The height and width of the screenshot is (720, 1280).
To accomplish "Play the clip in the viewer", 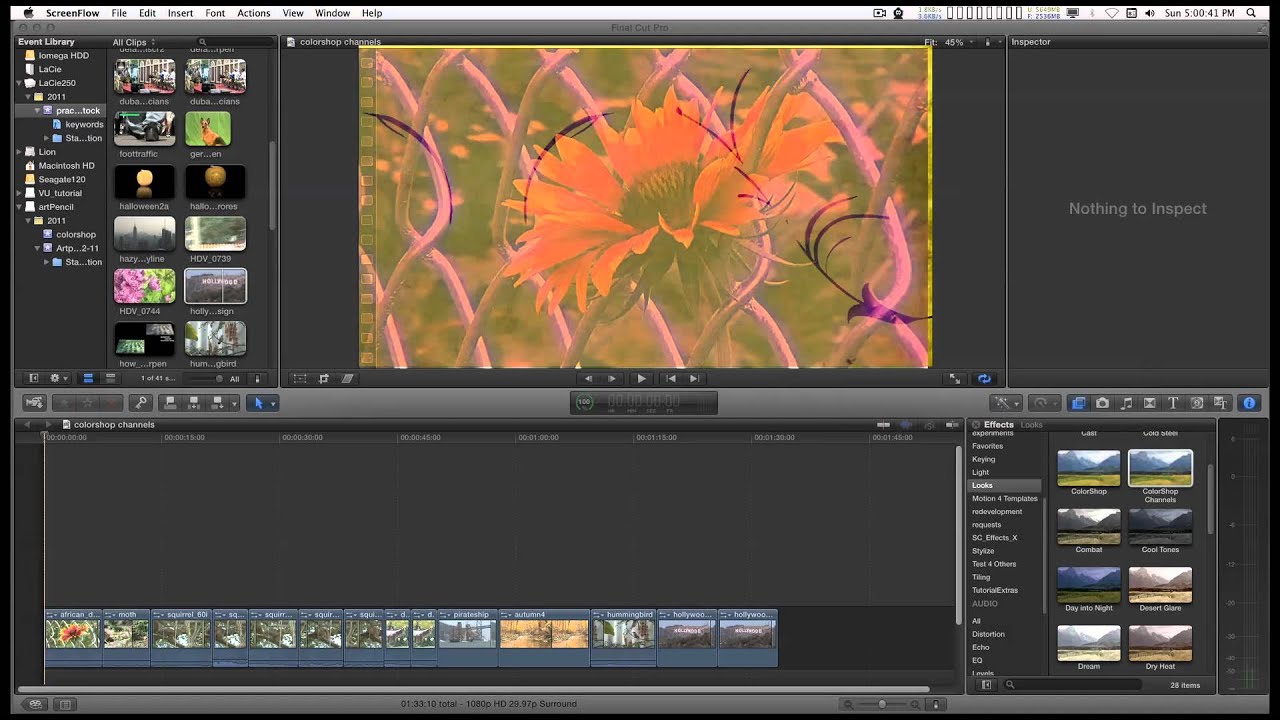I will [x=641, y=379].
